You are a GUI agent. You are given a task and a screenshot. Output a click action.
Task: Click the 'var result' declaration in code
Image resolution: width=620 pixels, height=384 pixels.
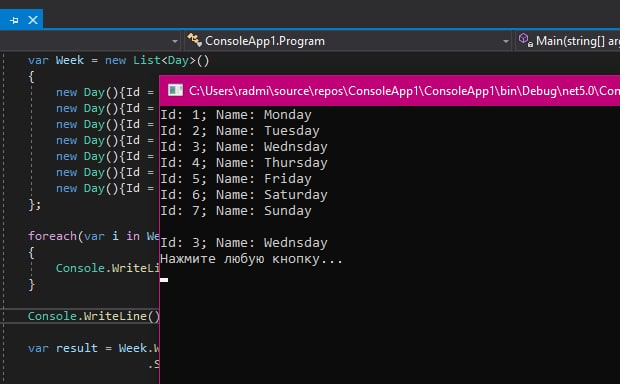pyautogui.click(x=62, y=348)
